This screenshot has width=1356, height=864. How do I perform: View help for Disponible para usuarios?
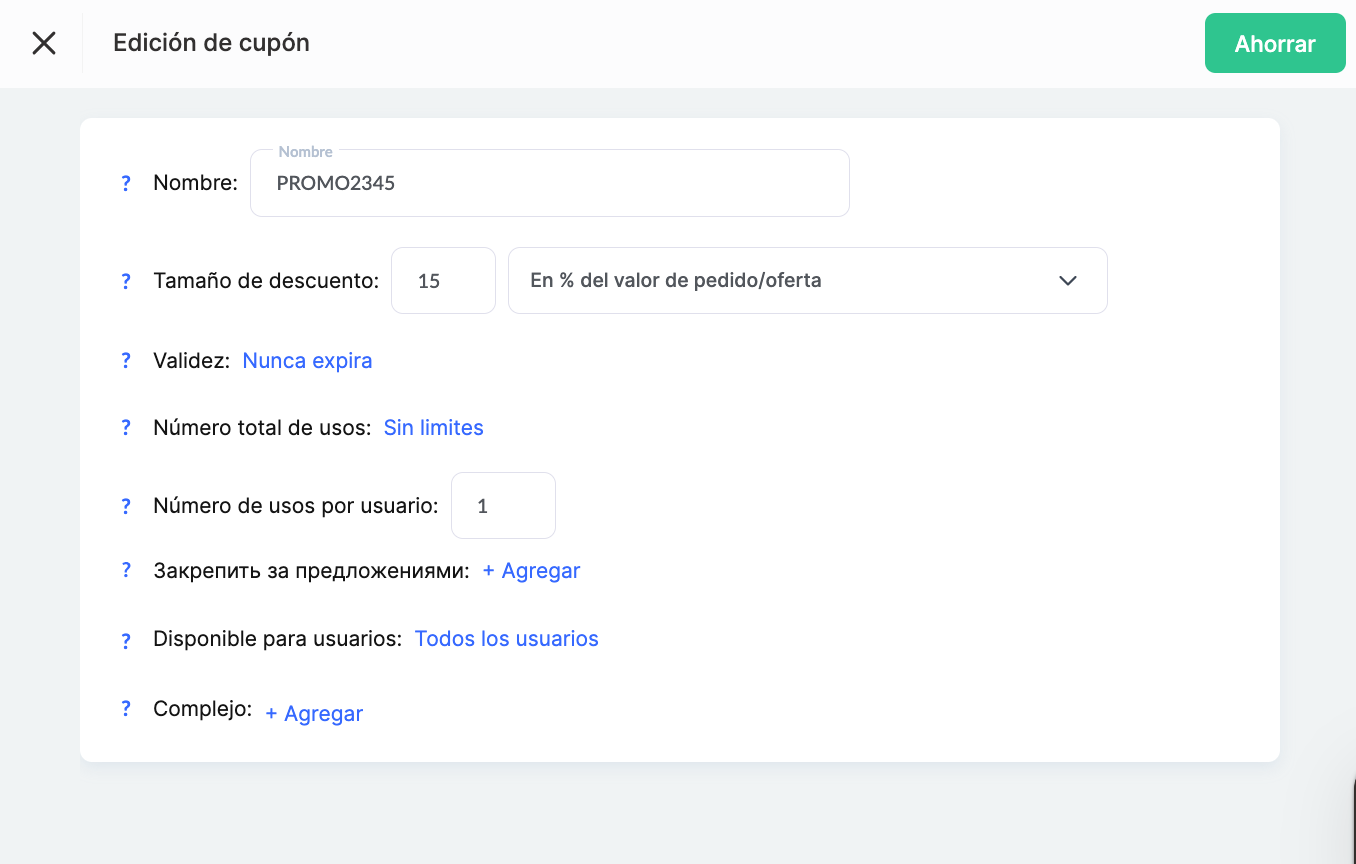[x=126, y=641]
